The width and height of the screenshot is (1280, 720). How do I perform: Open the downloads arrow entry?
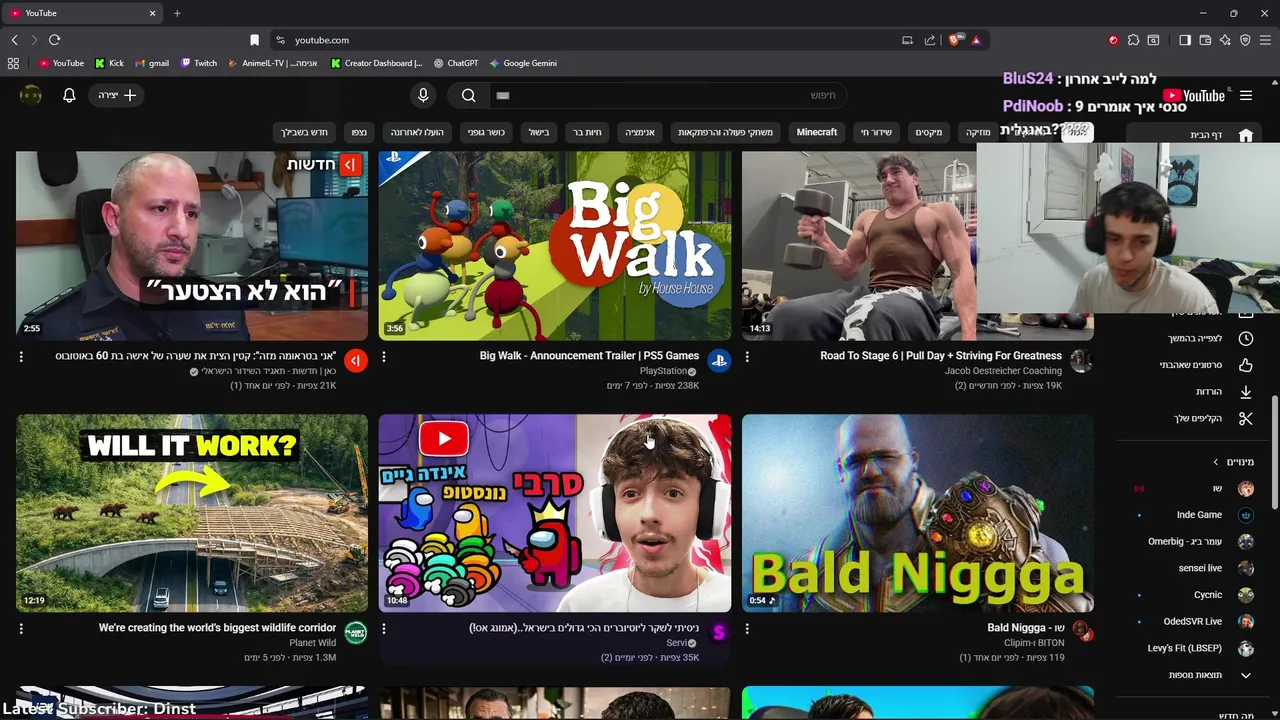pyautogui.click(x=1246, y=392)
